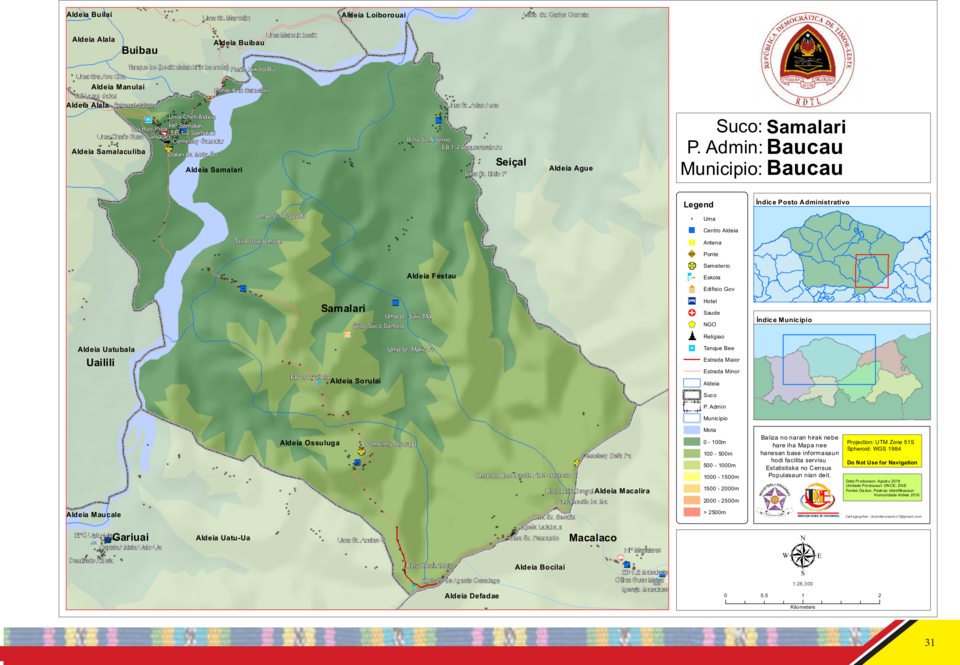Select the Antena symbol in the legend
This screenshot has height=665, width=960.
pyautogui.click(x=692, y=242)
